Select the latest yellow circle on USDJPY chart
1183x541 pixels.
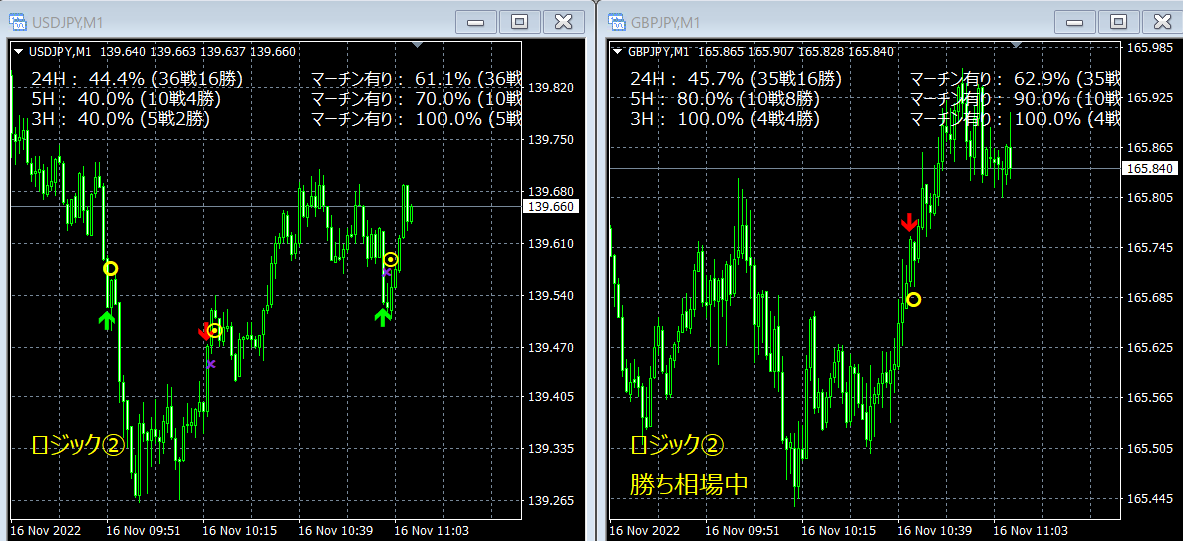(x=391, y=260)
